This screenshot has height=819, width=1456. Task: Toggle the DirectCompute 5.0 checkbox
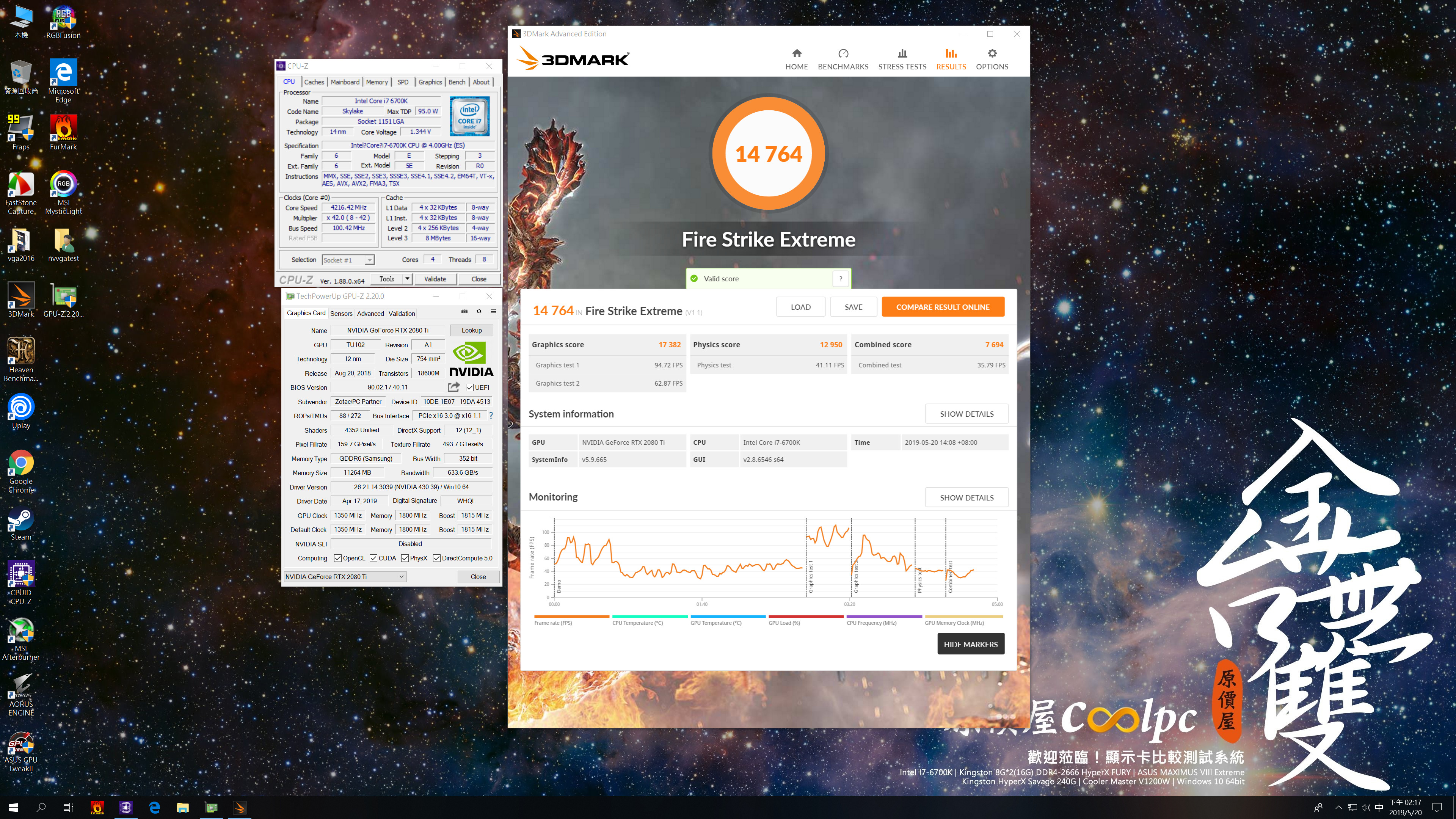436,559
